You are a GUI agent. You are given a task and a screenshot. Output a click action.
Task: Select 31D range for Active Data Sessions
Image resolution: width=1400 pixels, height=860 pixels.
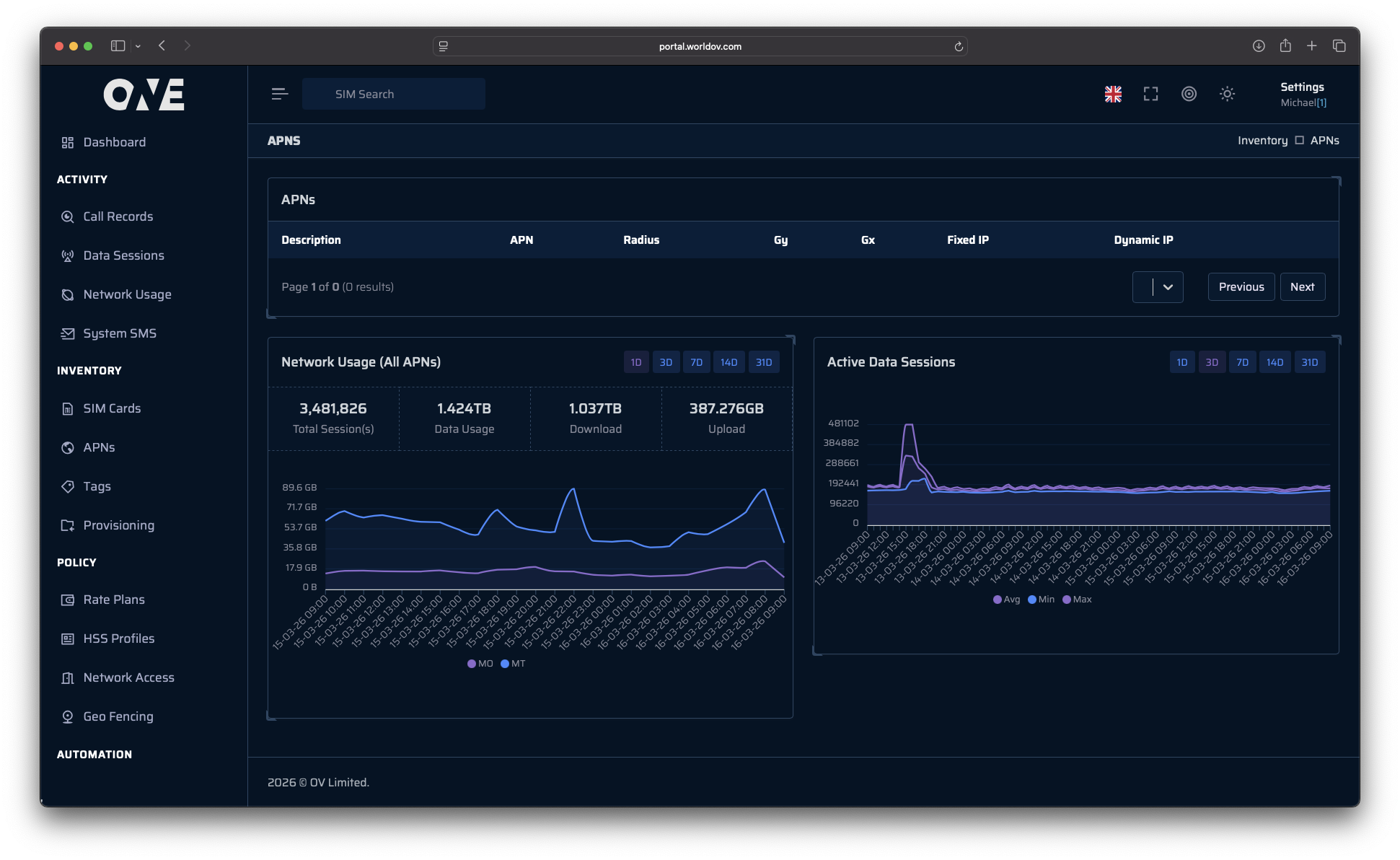(x=1309, y=362)
